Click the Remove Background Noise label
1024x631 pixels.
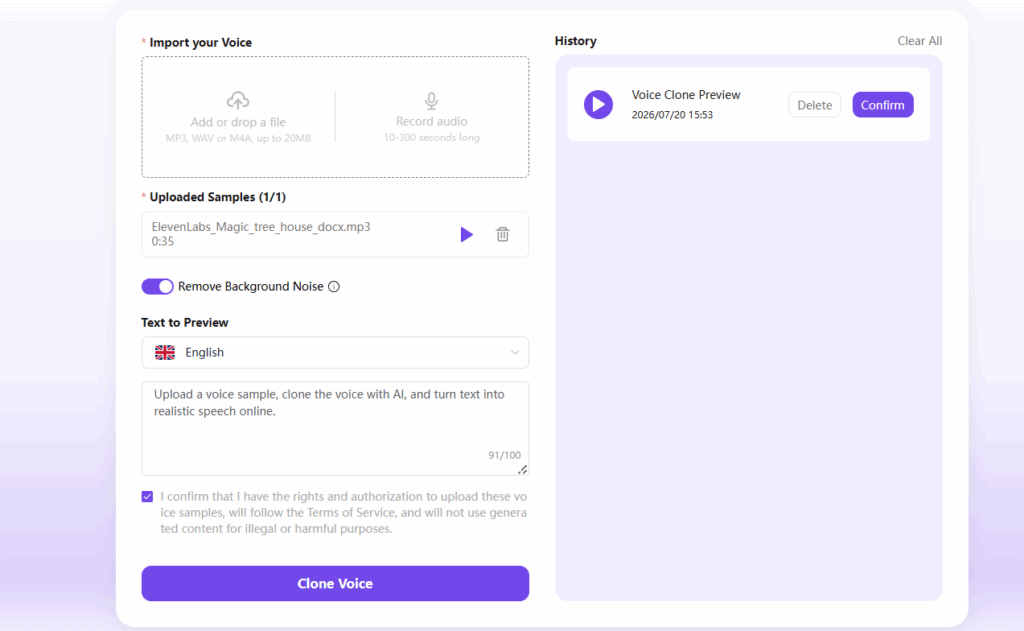click(x=251, y=287)
